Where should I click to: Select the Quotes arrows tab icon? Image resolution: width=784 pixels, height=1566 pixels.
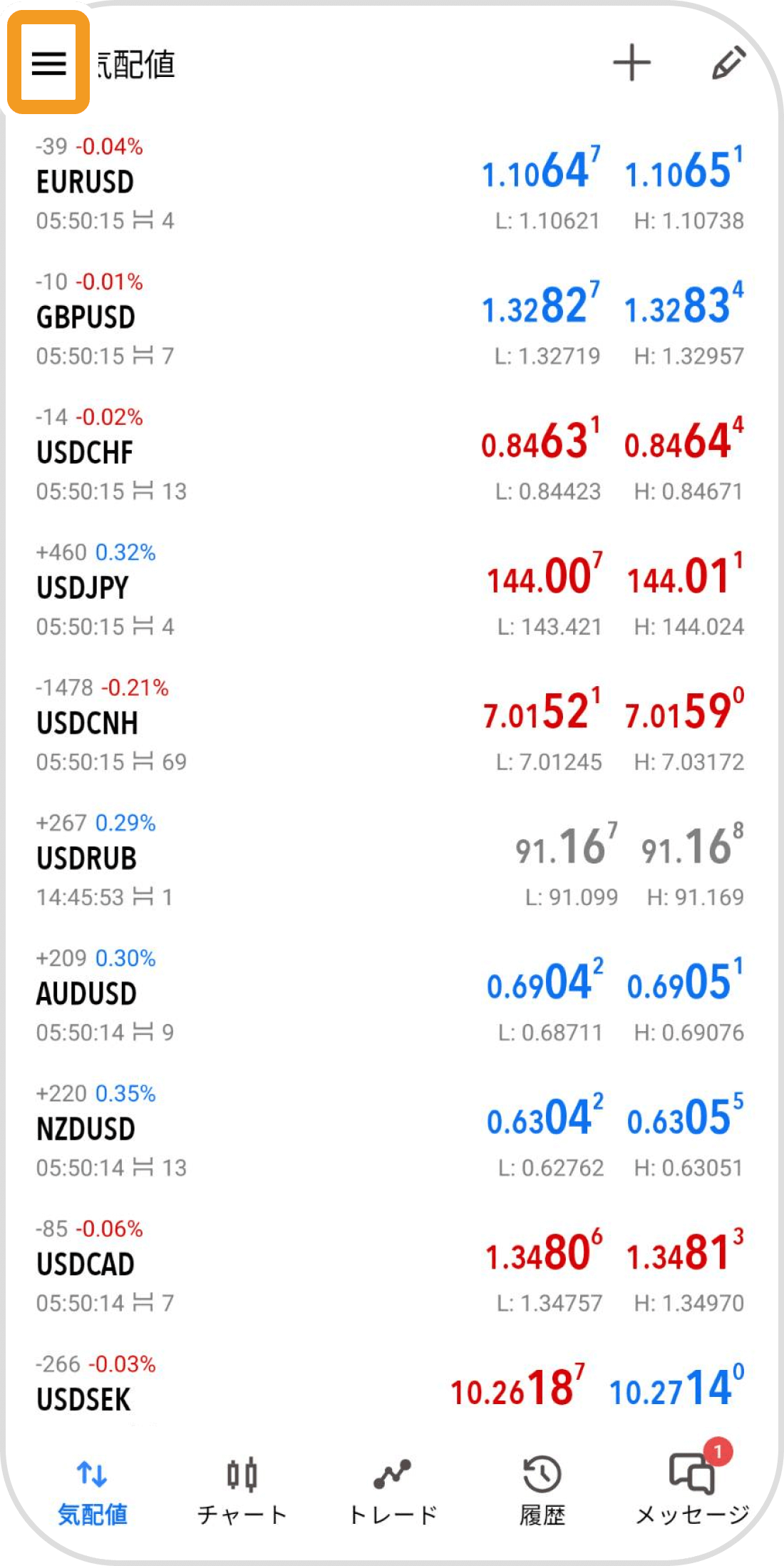(x=92, y=1473)
